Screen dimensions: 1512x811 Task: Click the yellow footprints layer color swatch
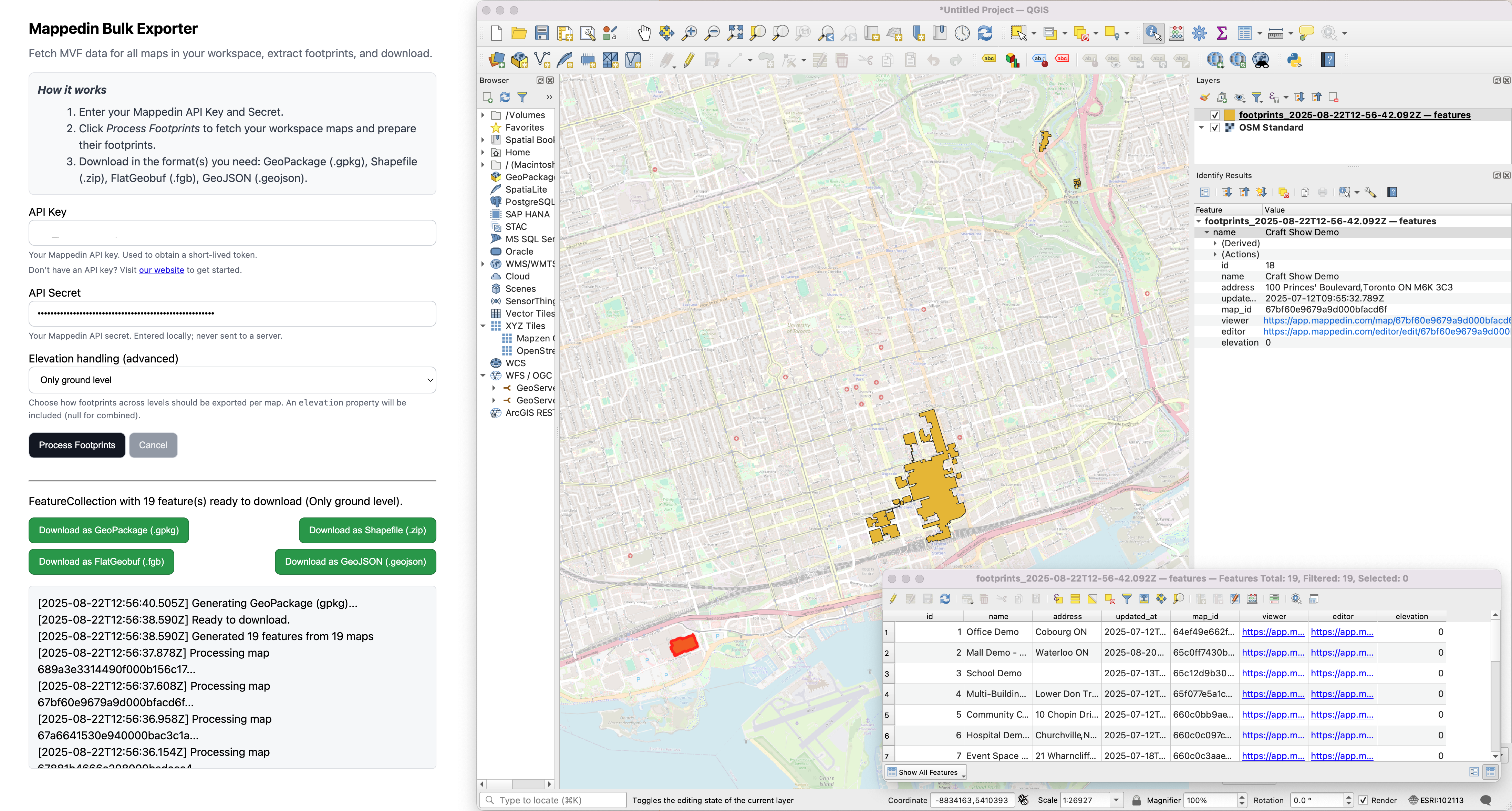(1229, 115)
